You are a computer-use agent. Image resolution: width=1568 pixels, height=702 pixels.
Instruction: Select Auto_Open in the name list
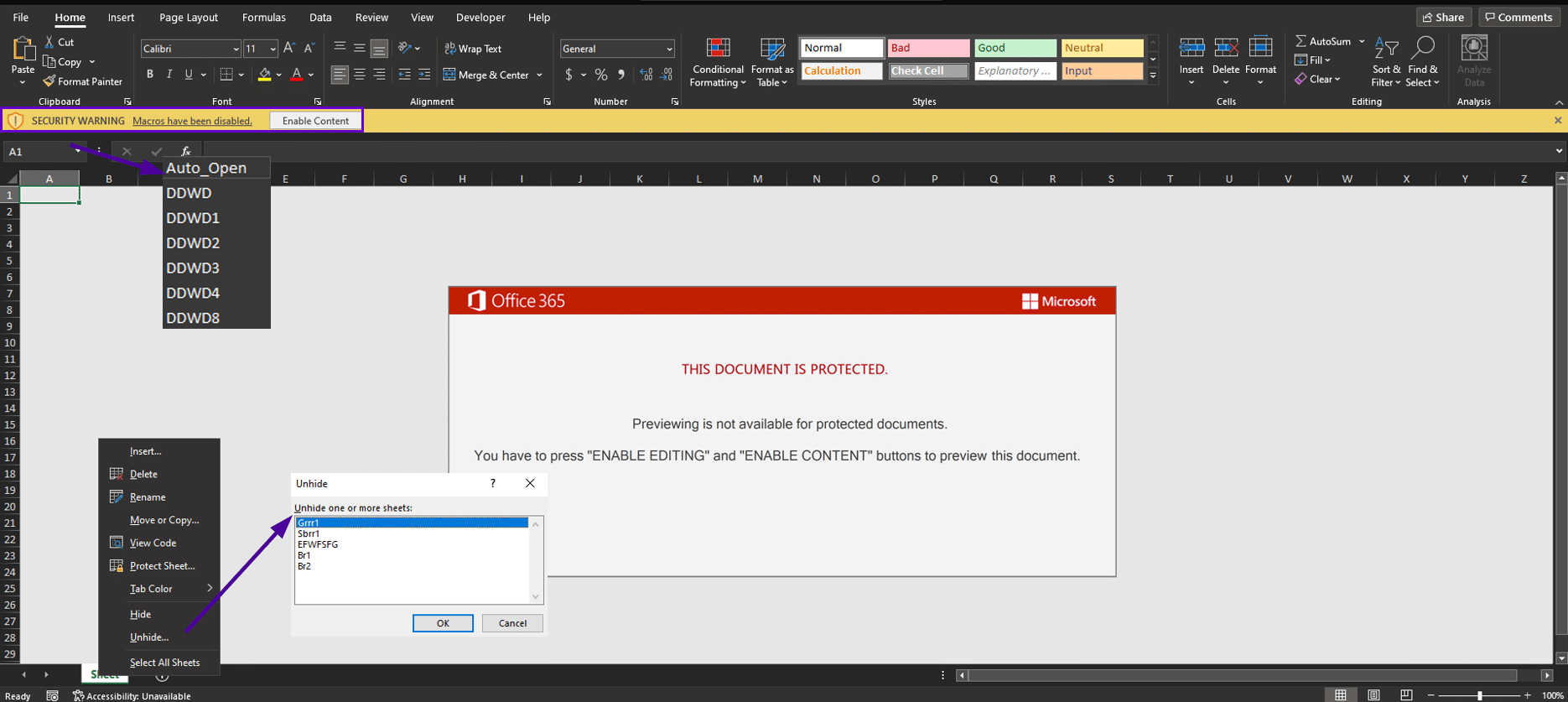(x=216, y=168)
